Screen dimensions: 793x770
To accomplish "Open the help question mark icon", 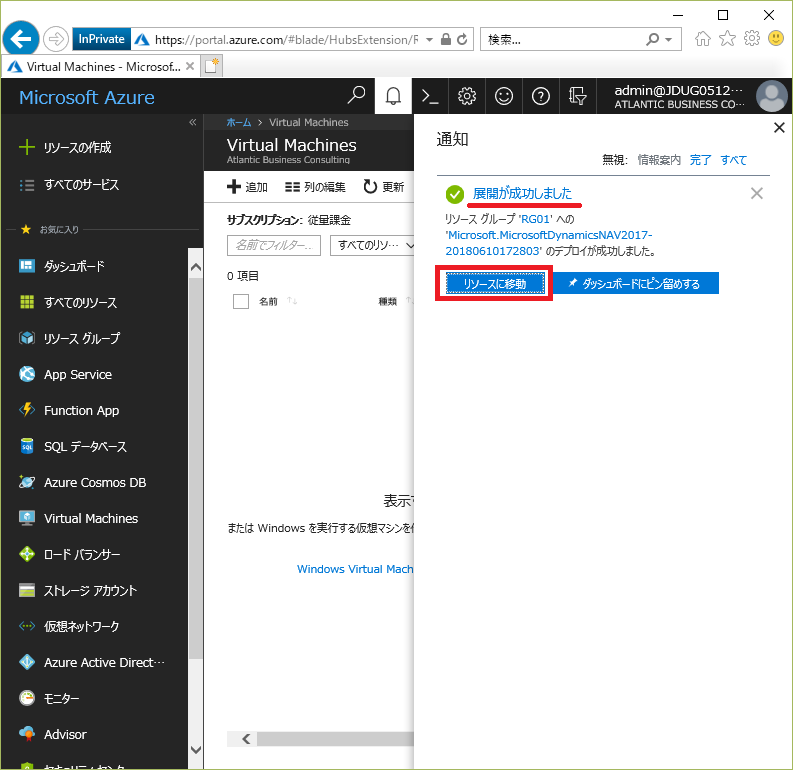I will tap(541, 96).
